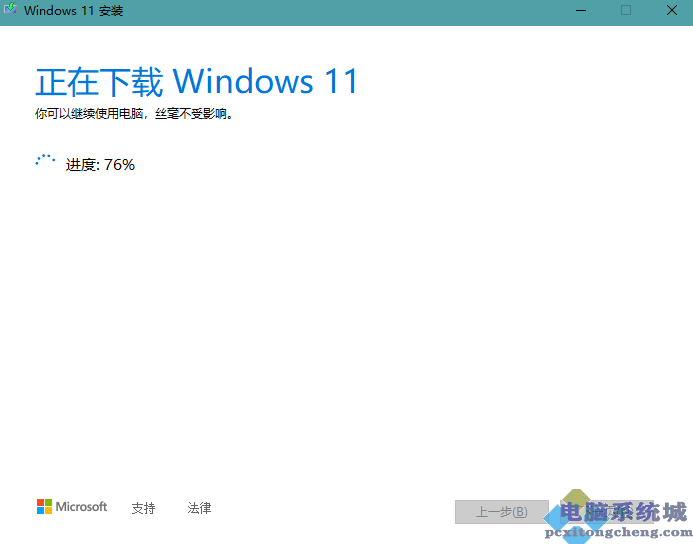Open the 支持 support link

[143, 508]
